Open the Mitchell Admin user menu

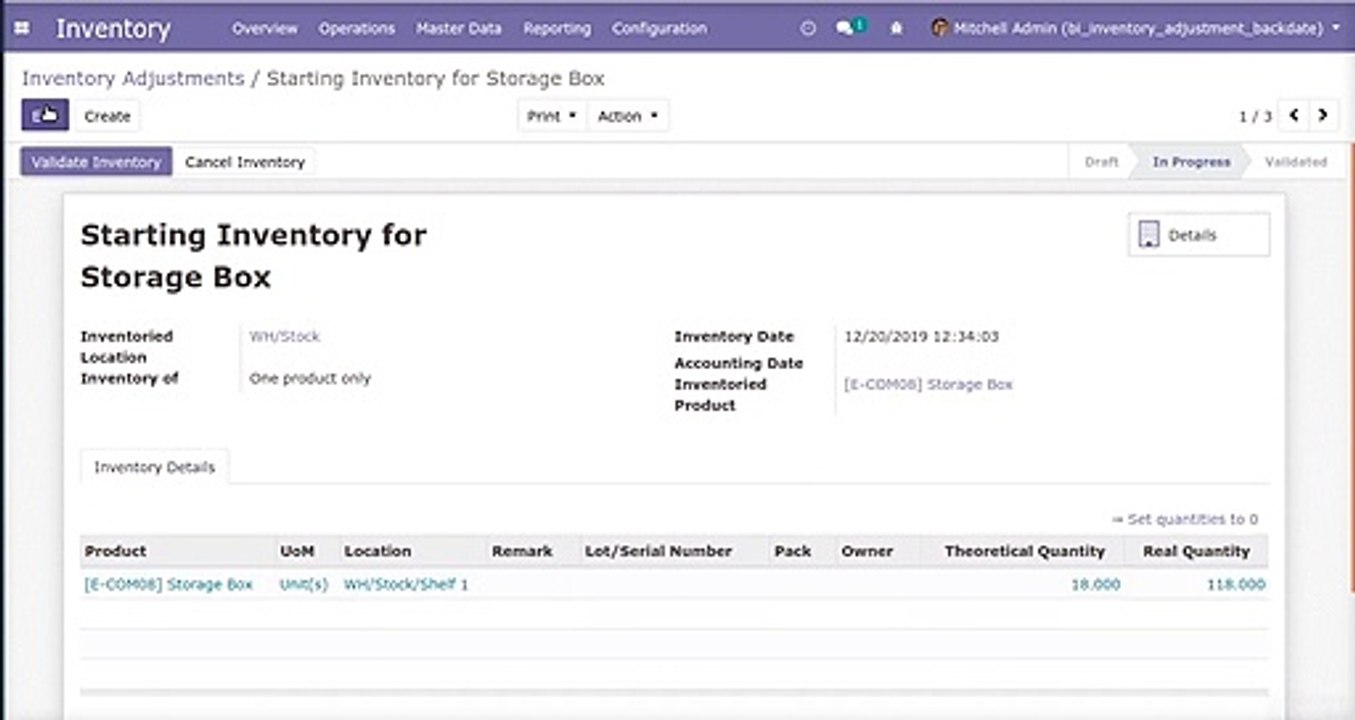click(x=1135, y=29)
